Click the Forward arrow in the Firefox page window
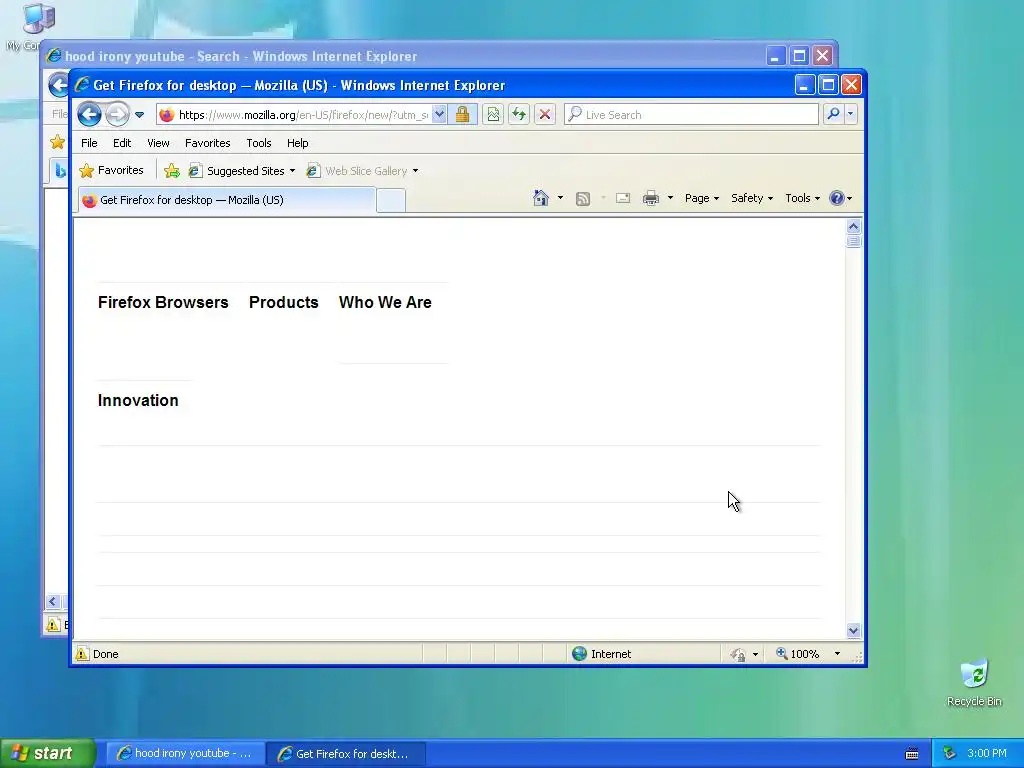This screenshot has width=1024, height=768. pyautogui.click(x=118, y=114)
